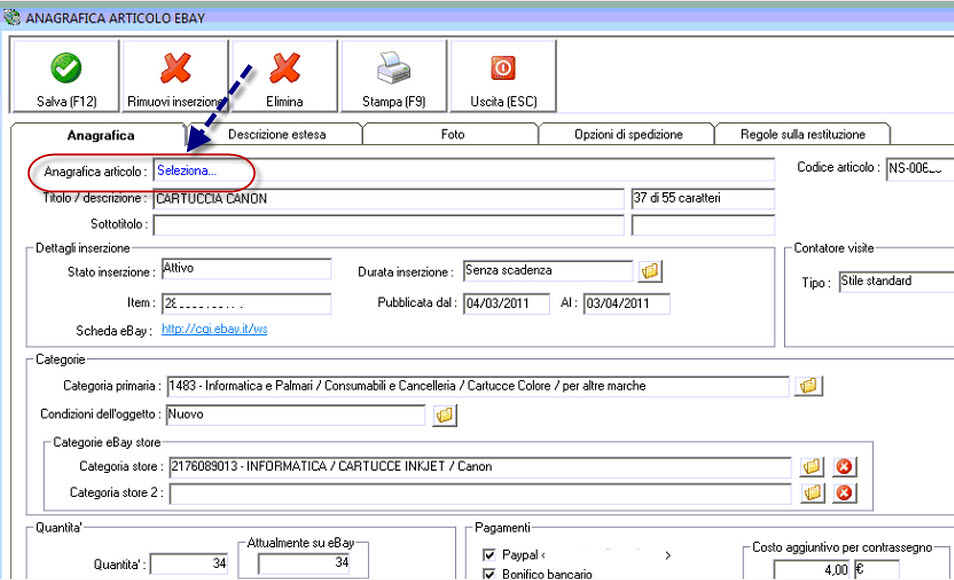Screen dimensions: 954x580
Task: Open folder picker for Condizioni dell'oggetto
Action: [x=445, y=415]
